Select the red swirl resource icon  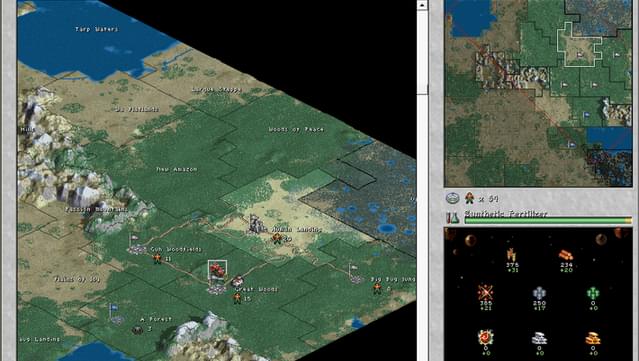click(485, 338)
